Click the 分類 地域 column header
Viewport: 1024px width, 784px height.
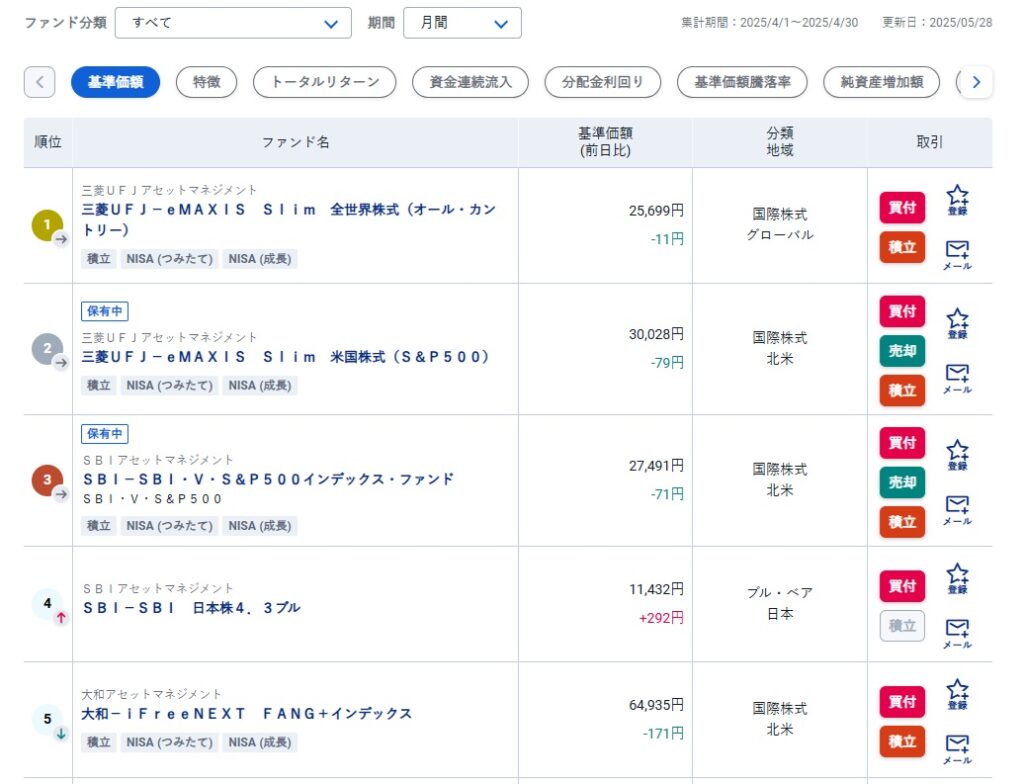(x=780, y=142)
